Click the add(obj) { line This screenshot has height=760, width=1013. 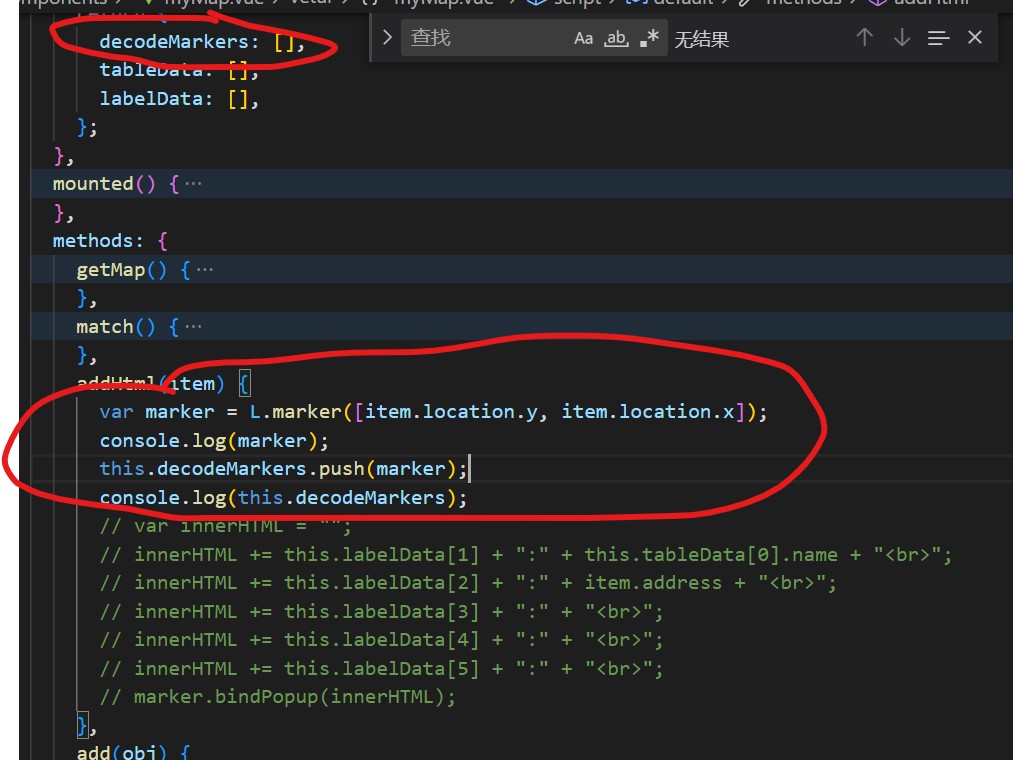tap(133, 752)
